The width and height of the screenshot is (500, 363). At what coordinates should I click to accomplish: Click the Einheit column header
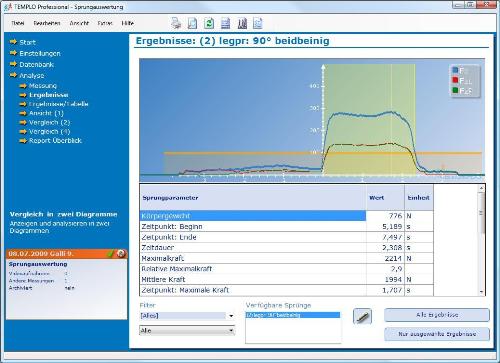[419, 198]
